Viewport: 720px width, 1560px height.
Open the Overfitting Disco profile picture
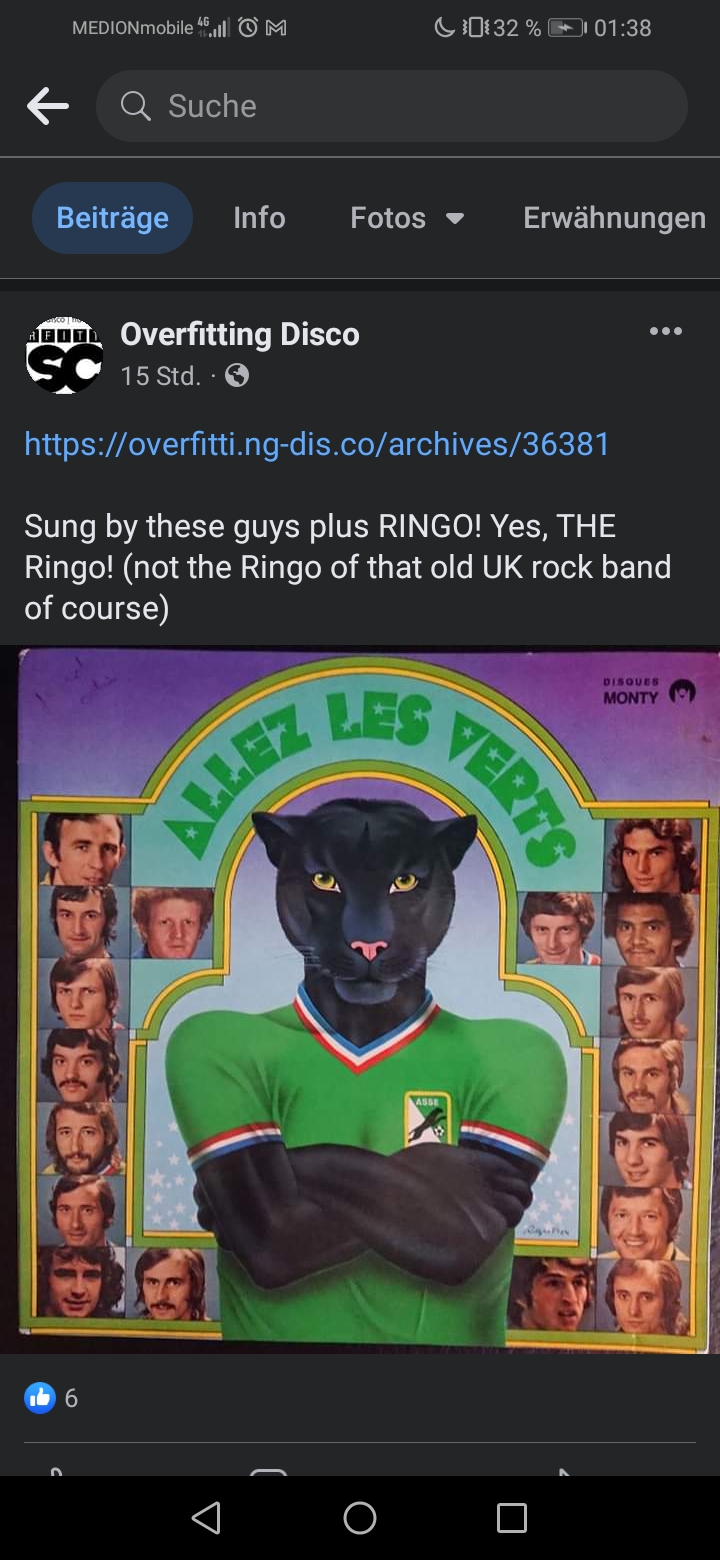pos(64,355)
